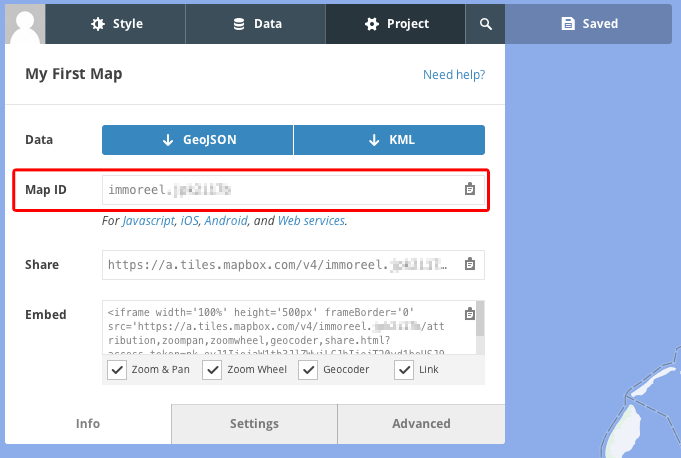Toggle the Zoom & Pan checkbox
Screen dimensions: 681x458
(117, 370)
